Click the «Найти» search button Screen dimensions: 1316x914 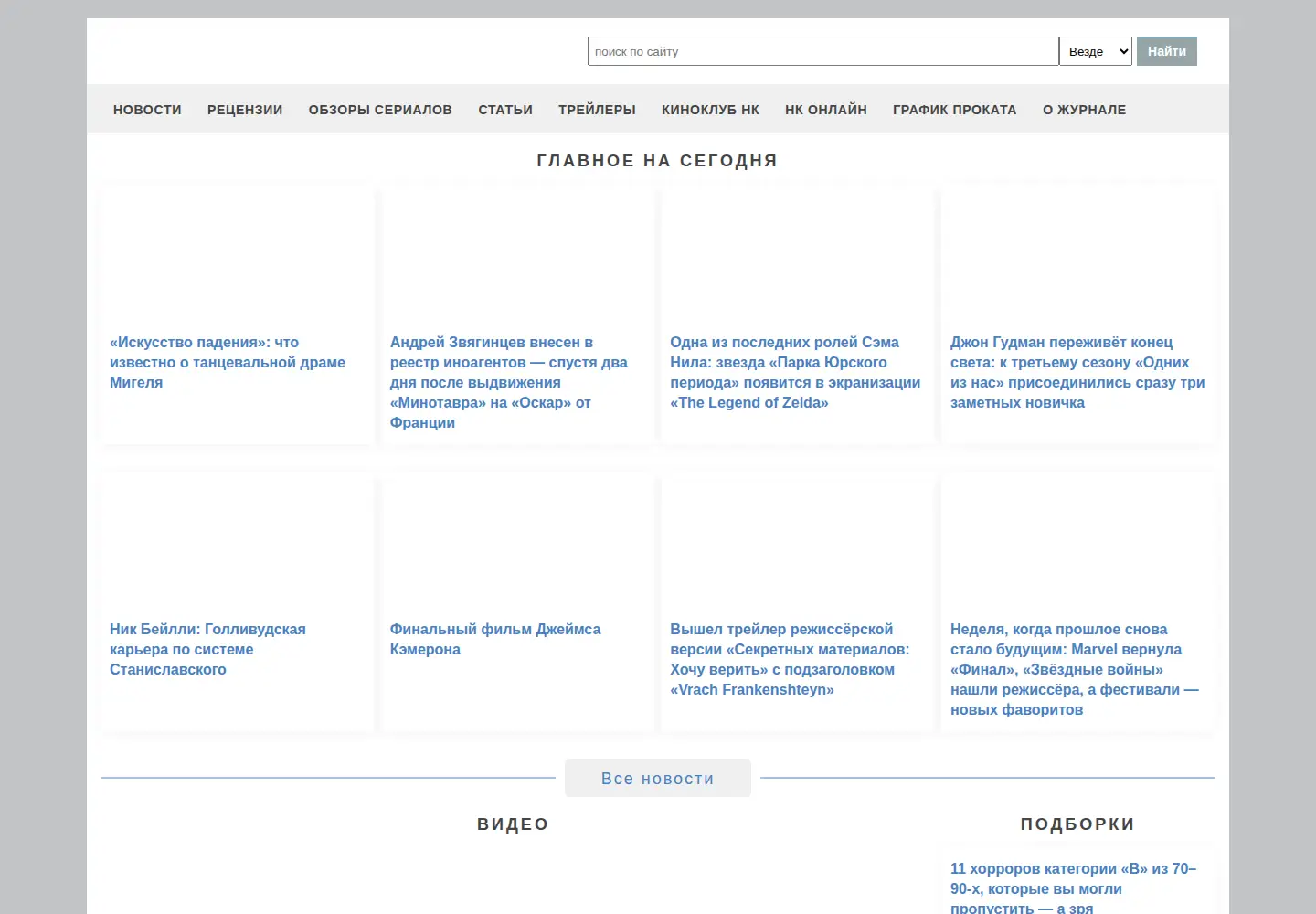pos(1167,51)
